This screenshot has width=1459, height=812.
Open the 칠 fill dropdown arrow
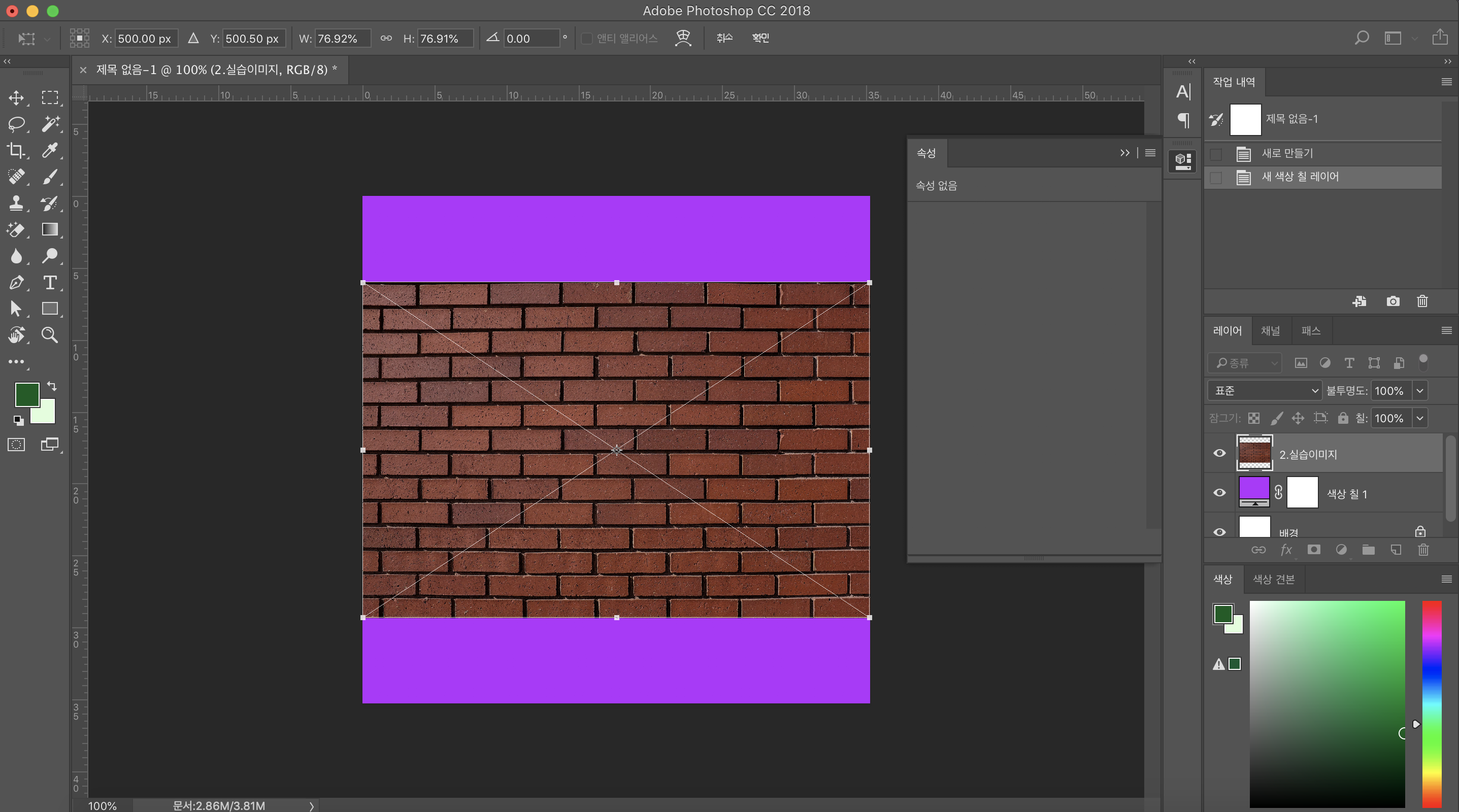[1420, 419]
